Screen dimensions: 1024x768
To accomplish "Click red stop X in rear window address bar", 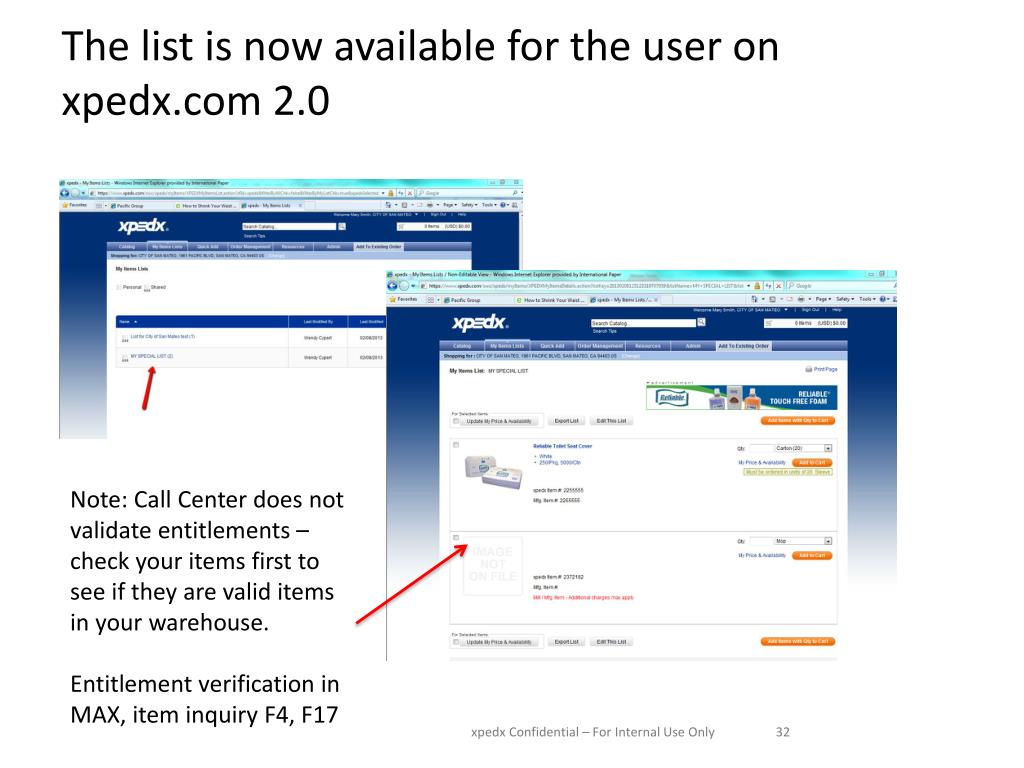I will coord(410,193).
